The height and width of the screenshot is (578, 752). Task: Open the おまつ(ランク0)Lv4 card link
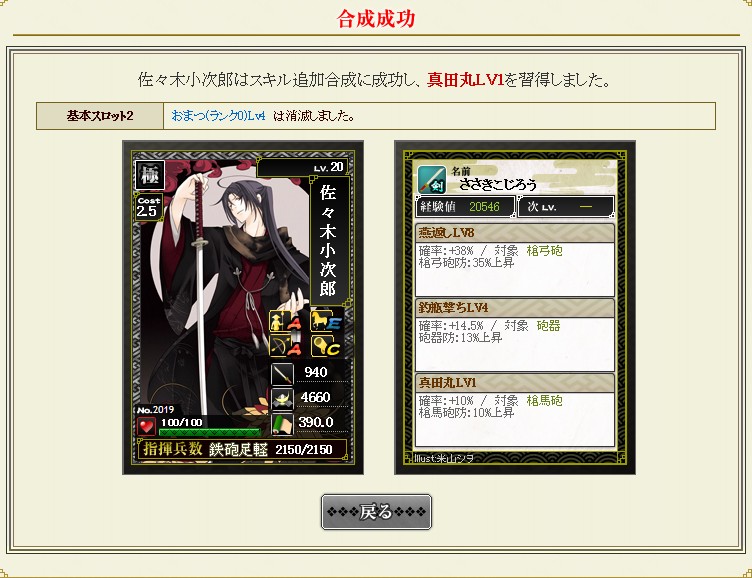[218, 116]
